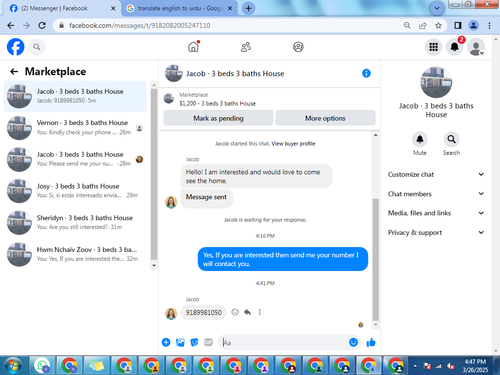Open the Chrome tab search dropdown

[x=437, y=8]
